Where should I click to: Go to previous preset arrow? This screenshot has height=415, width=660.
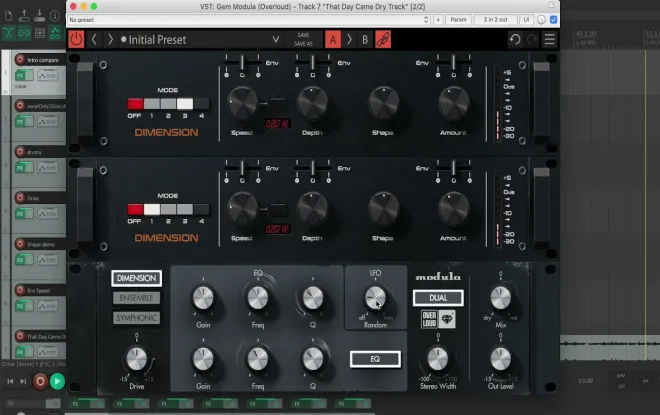click(94, 40)
